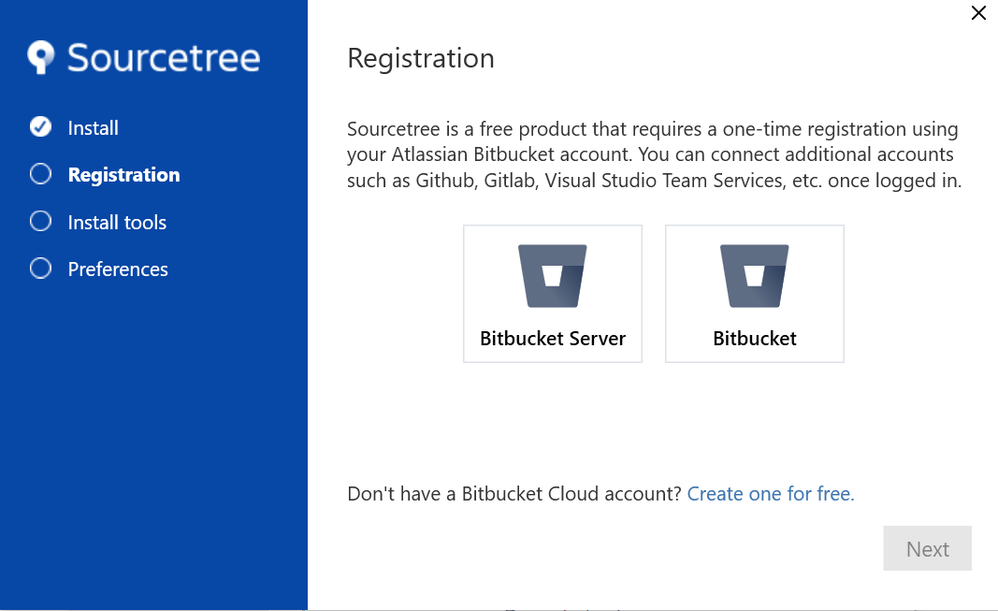Close the registration window
Viewport: 998px width, 611px height.
pyautogui.click(x=978, y=13)
